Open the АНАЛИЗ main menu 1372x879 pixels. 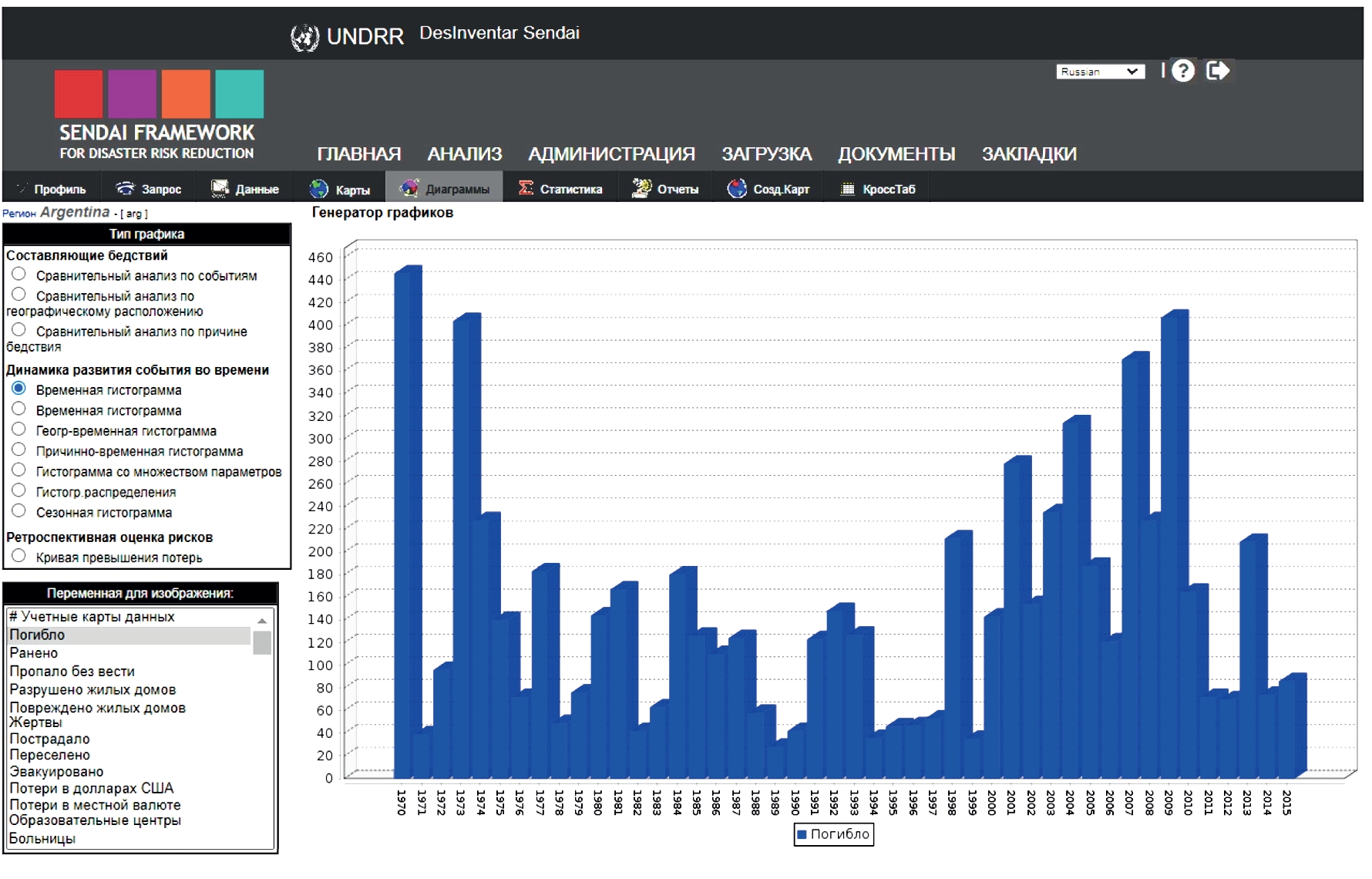click(464, 154)
